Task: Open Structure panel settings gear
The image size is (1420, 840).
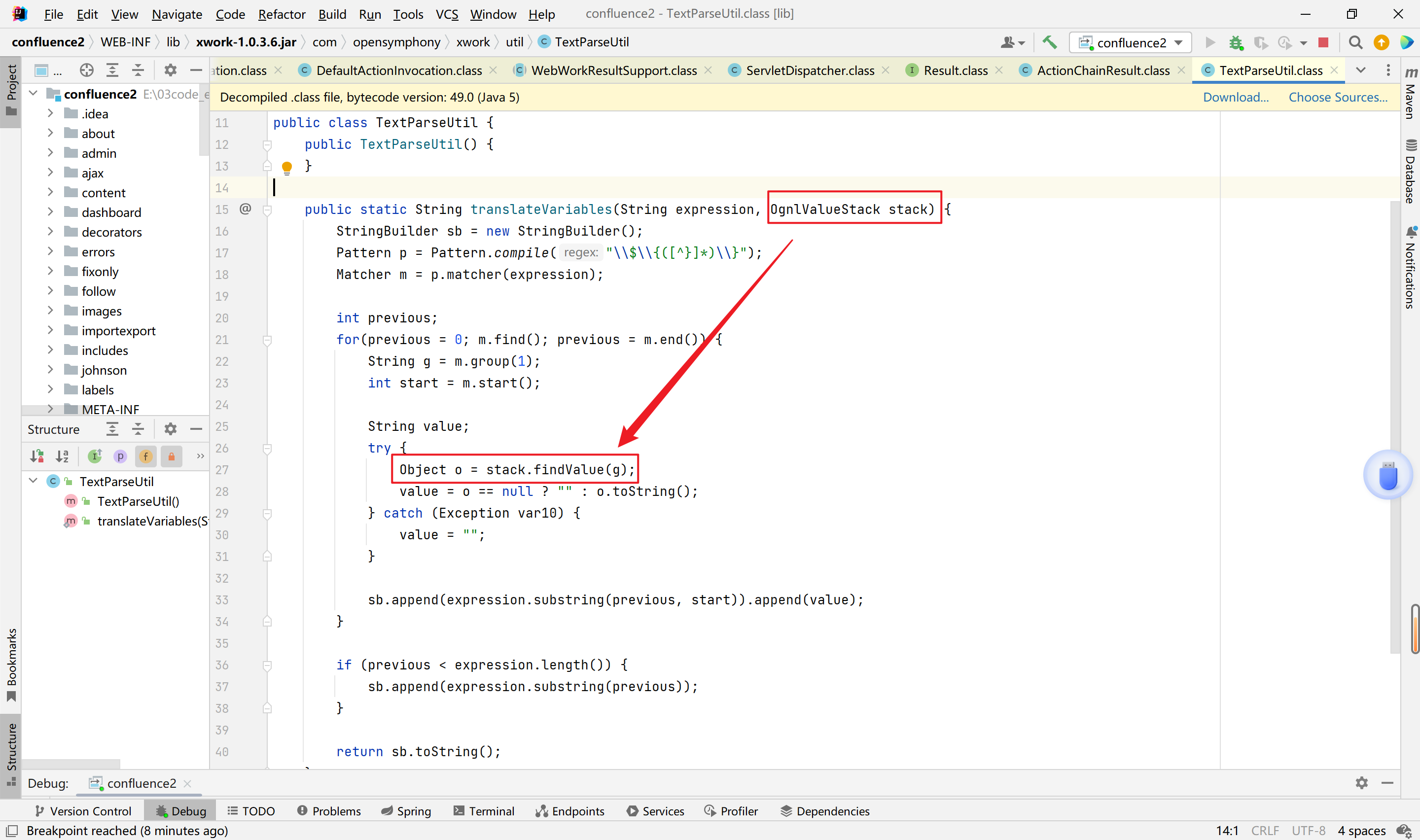Action: point(171,429)
